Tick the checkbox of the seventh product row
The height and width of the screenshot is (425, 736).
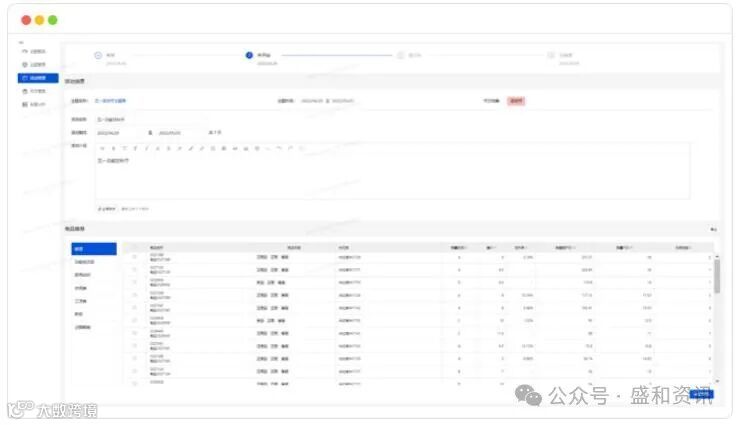coord(135,333)
